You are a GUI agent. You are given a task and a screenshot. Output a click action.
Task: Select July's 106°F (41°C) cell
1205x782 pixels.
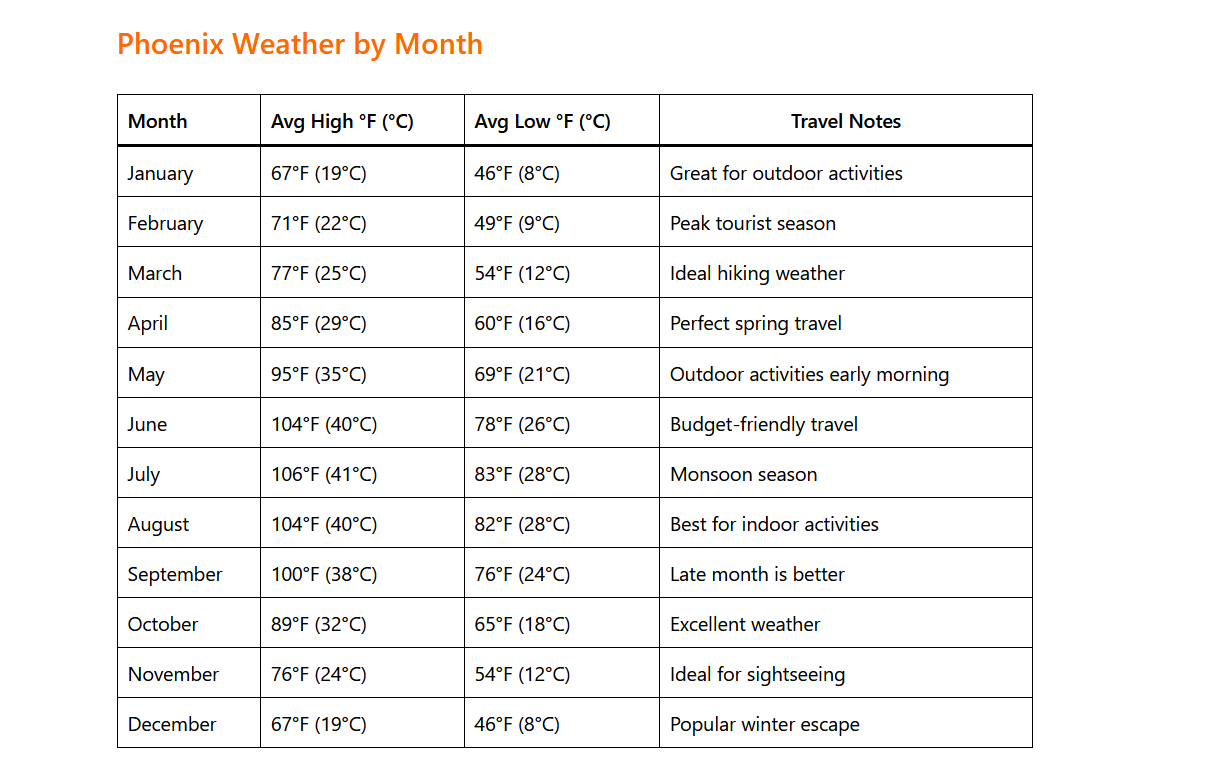(324, 474)
